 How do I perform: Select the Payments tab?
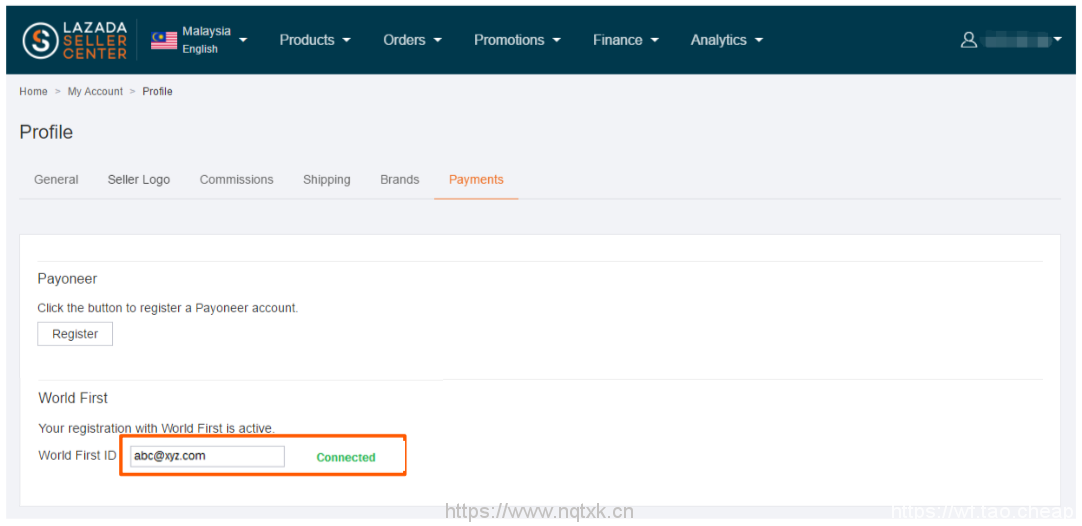tap(476, 180)
